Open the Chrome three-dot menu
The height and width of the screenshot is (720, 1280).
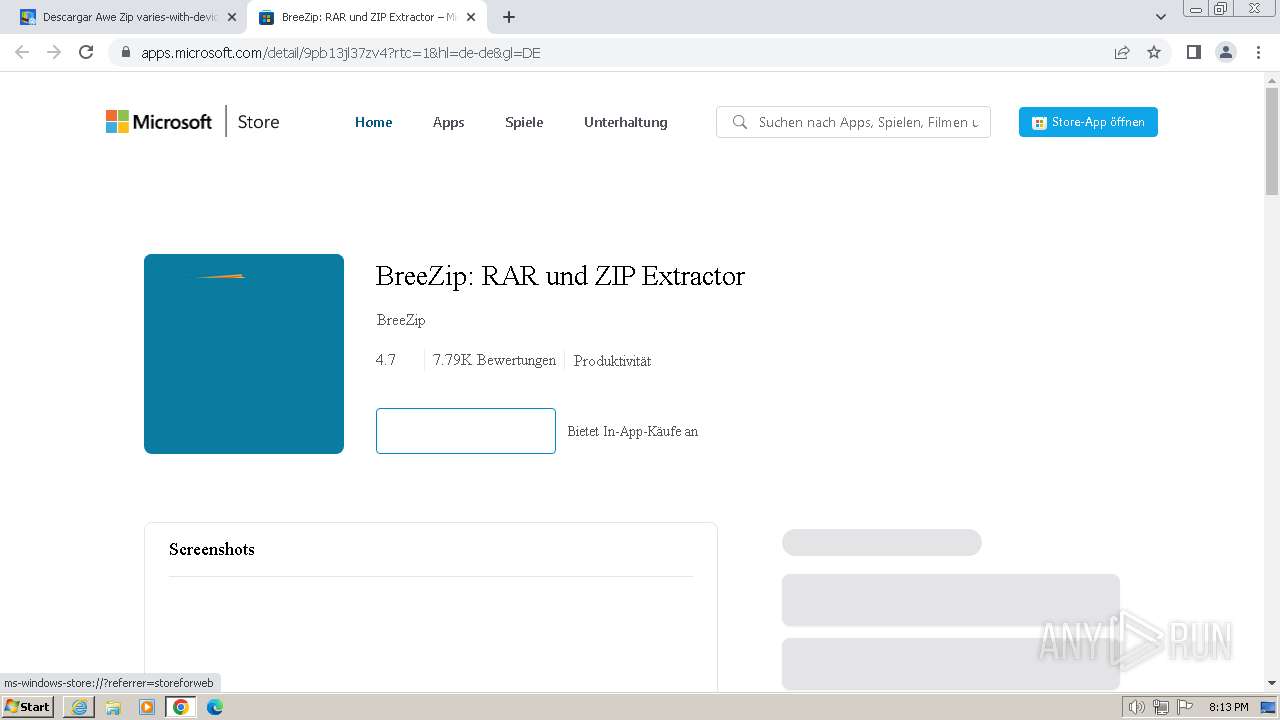(1258, 52)
